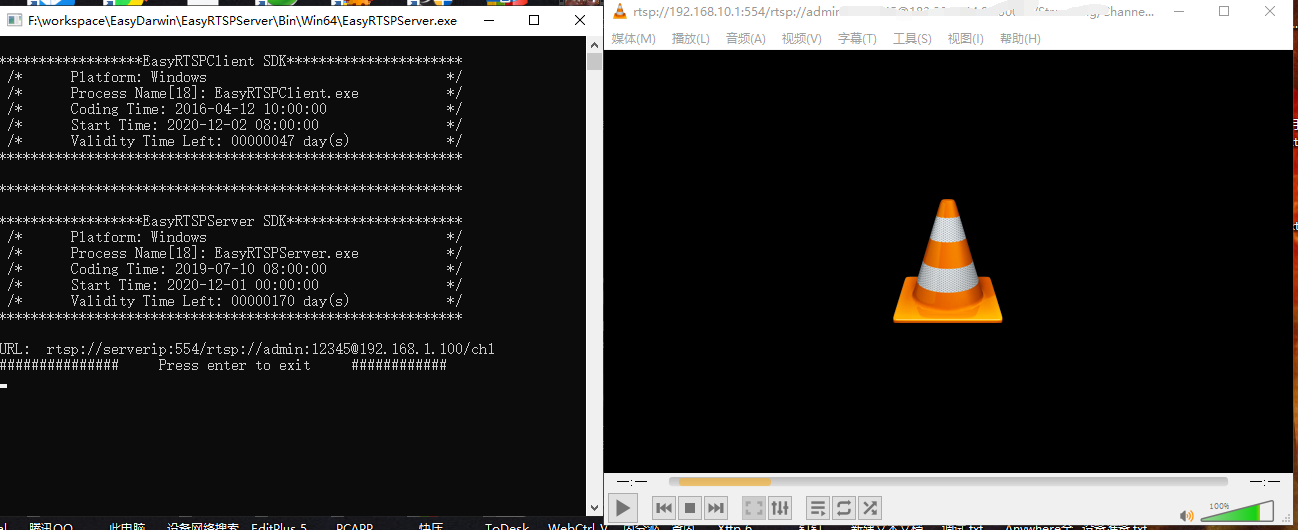Viewport: 1298px width, 530px height.
Task: Click the 'Press enter to exit' line
Action: [223, 365]
